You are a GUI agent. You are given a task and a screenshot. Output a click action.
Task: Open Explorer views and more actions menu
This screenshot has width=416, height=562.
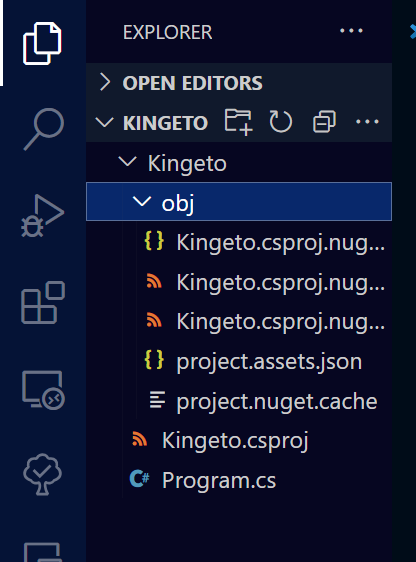(351, 31)
